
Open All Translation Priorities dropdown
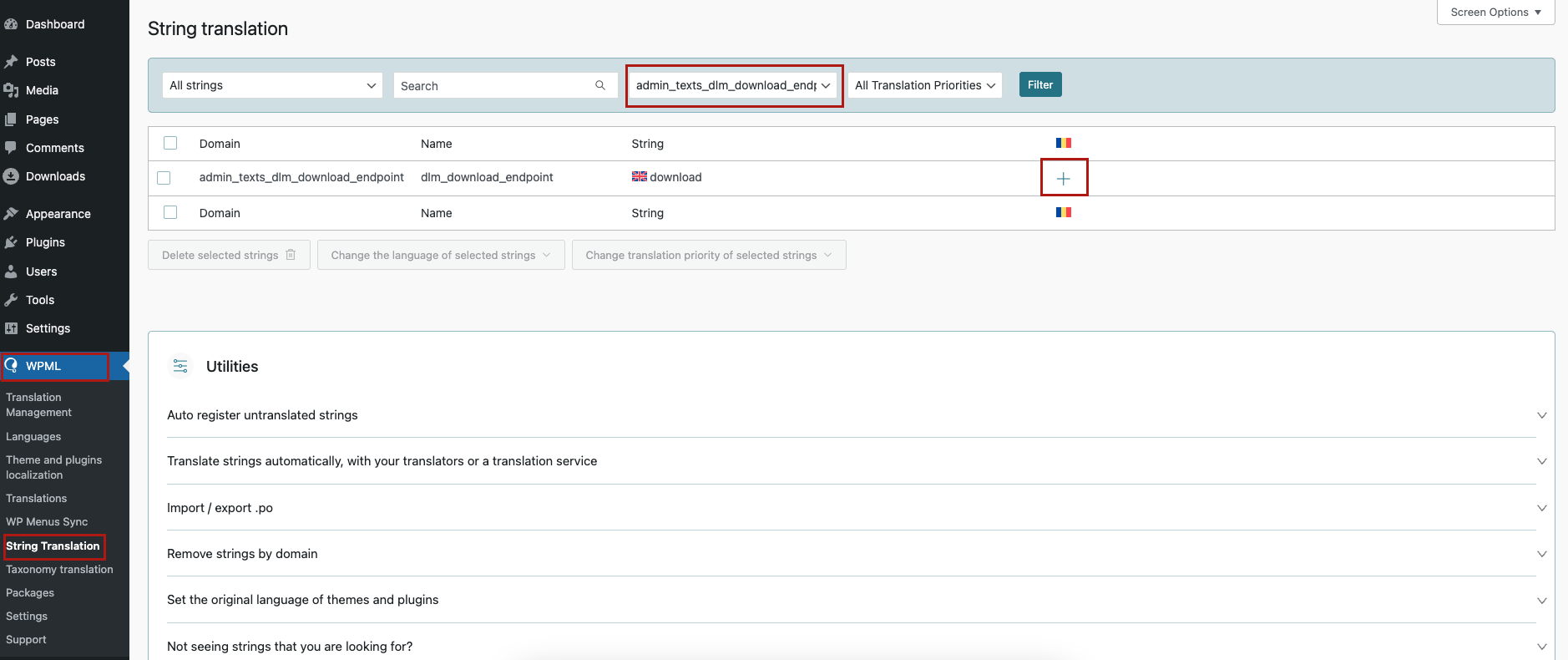pos(925,85)
